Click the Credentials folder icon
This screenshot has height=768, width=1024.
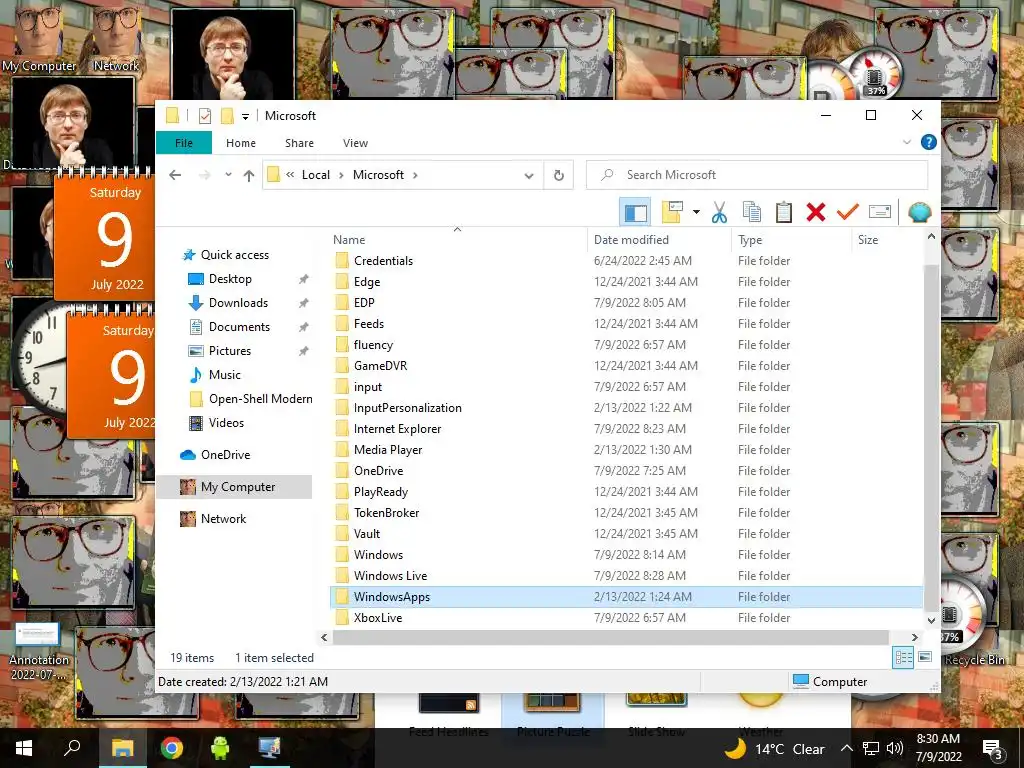click(342, 261)
